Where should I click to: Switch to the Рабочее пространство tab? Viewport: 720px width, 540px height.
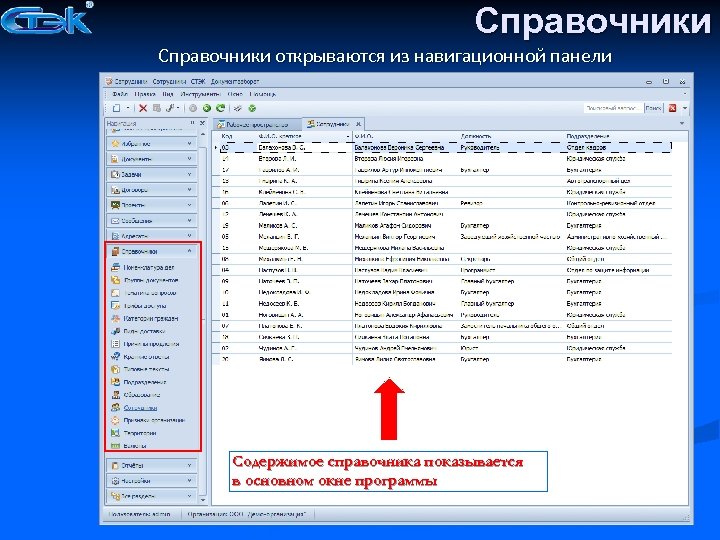[x=256, y=124]
